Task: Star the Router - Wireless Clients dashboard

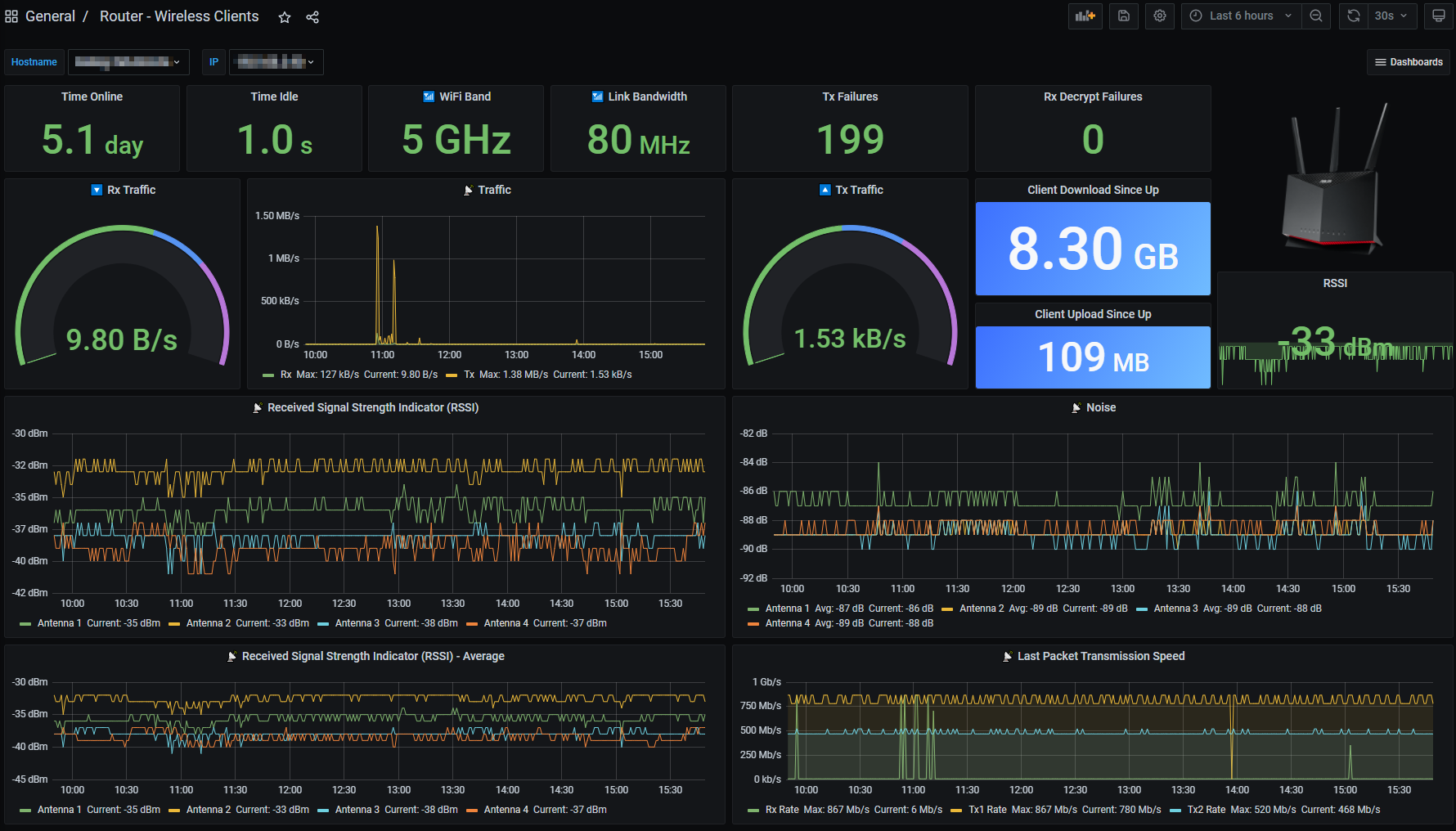Action: (285, 17)
